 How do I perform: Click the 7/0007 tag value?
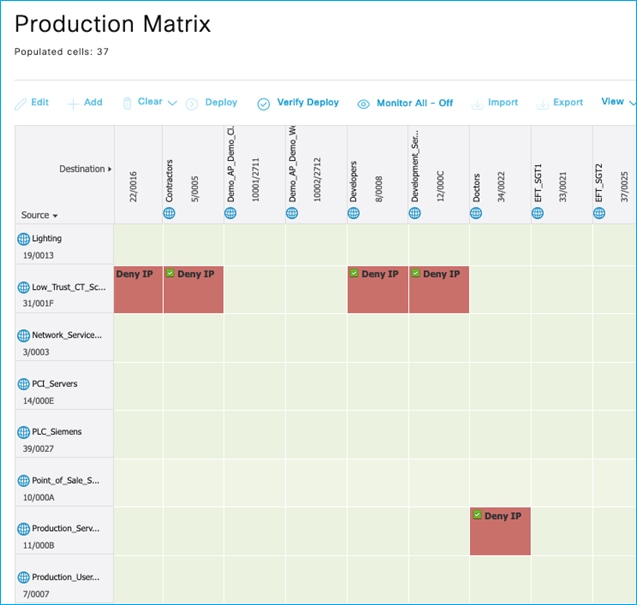pyautogui.click(x=36, y=594)
